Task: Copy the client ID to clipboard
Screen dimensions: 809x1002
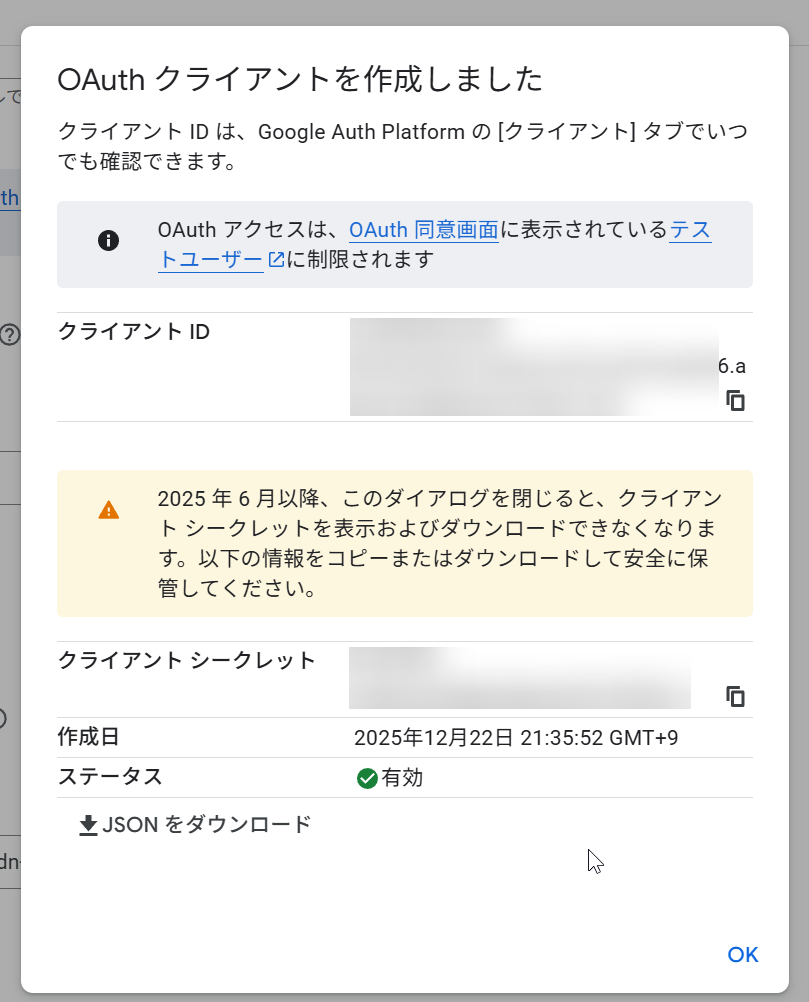Action: click(736, 401)
